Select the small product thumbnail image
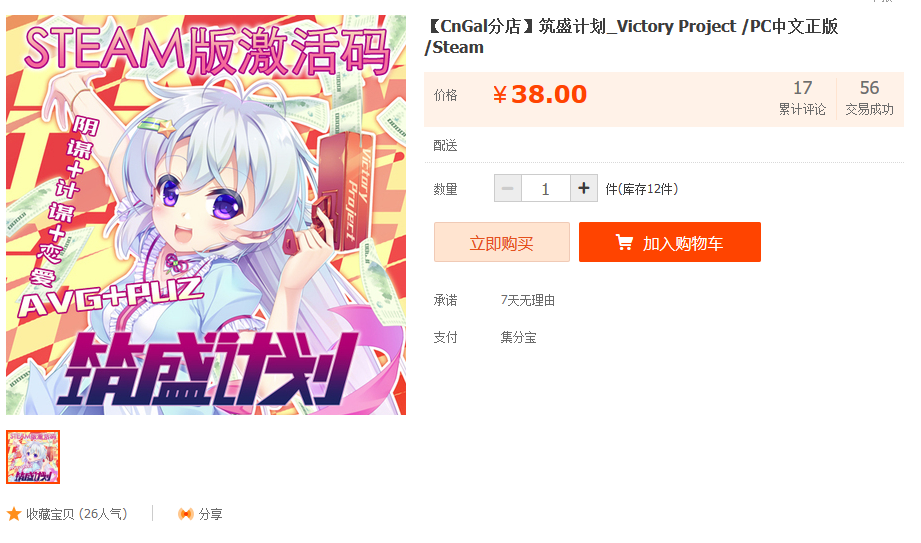 coord(33,457)
